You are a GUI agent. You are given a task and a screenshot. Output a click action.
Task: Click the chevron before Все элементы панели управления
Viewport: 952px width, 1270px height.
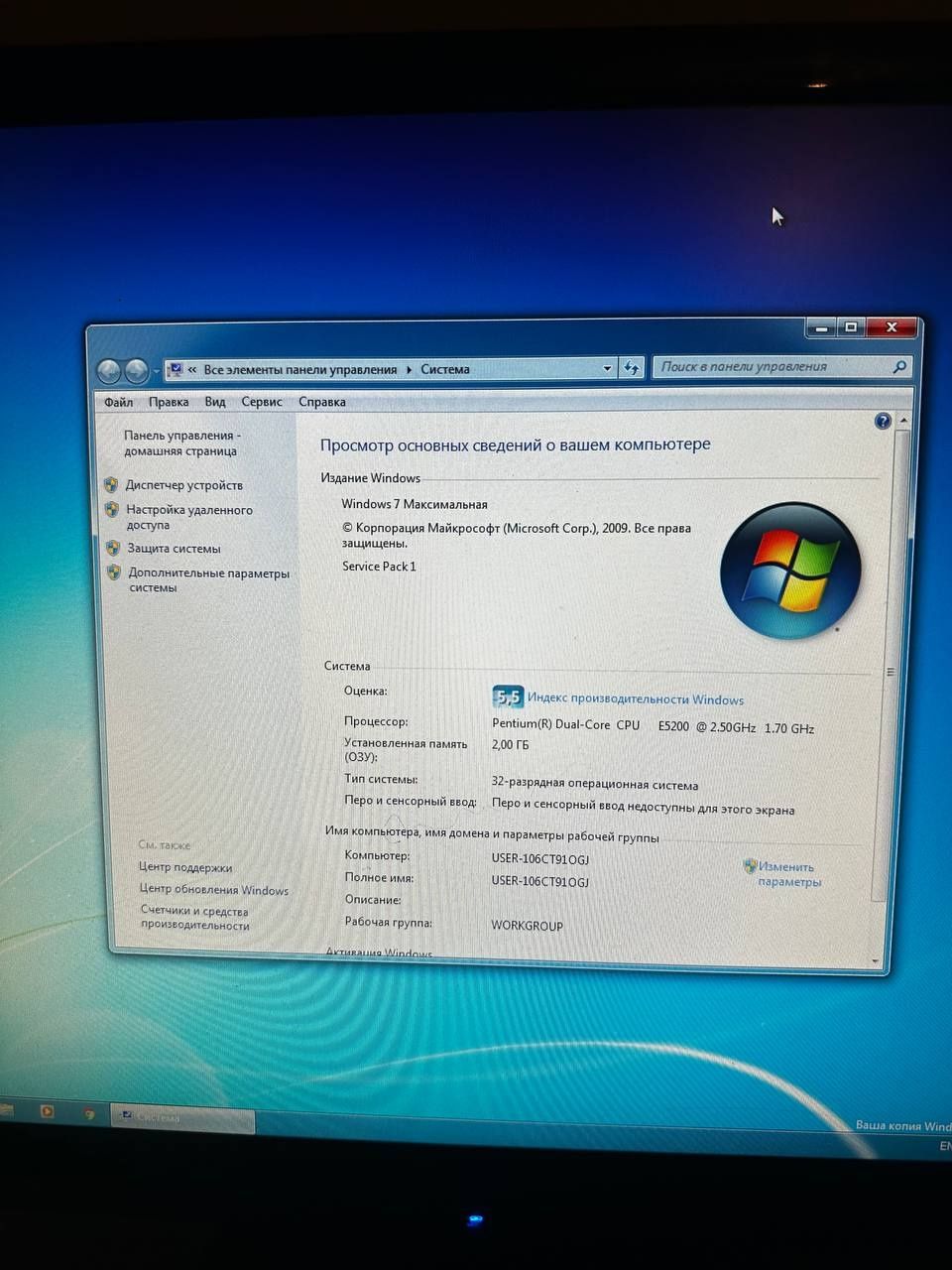[x=192, y=370]
